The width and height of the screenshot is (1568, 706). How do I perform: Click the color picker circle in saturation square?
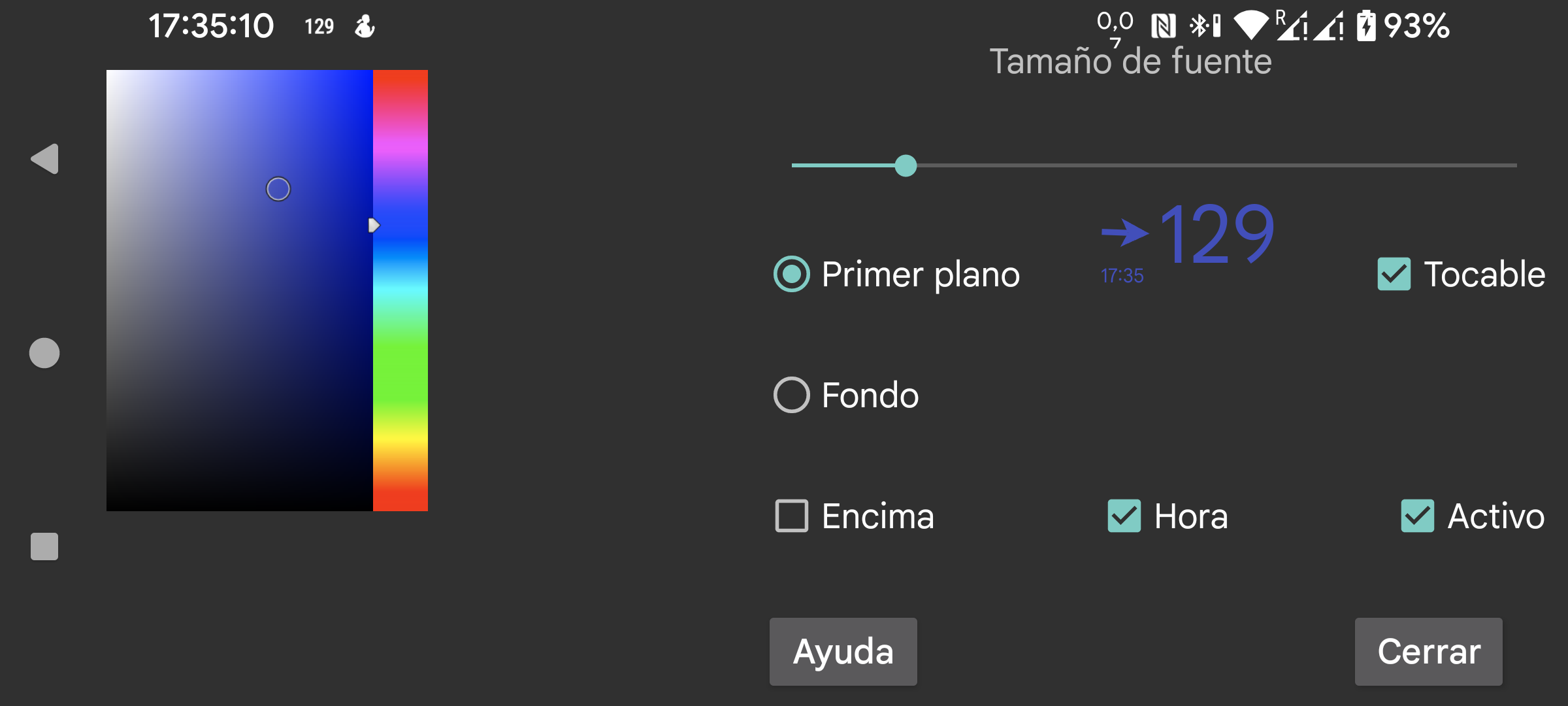click(278, 189)
